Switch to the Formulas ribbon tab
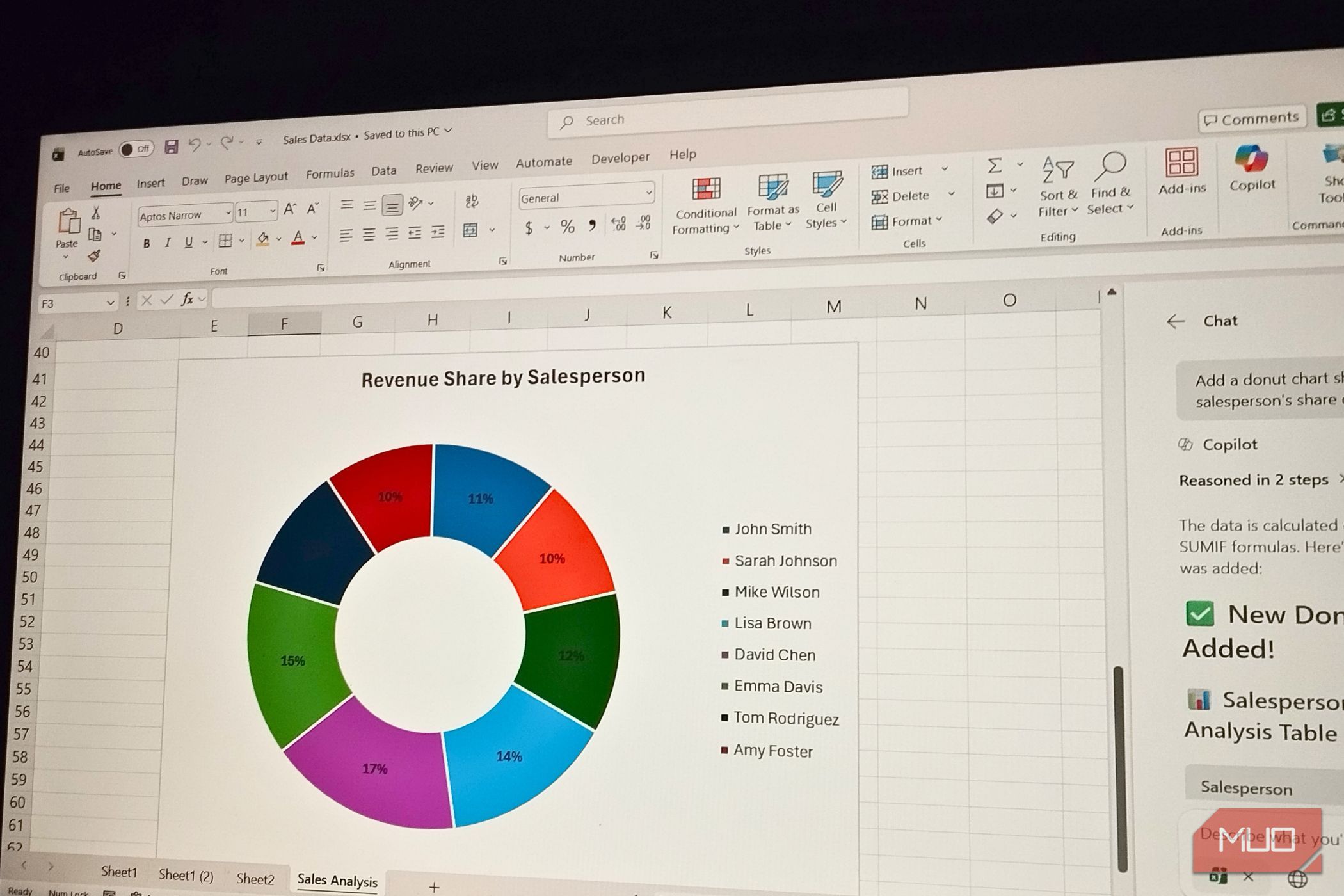The width and height of the screenshot is (1344, 896). [330, 173]
